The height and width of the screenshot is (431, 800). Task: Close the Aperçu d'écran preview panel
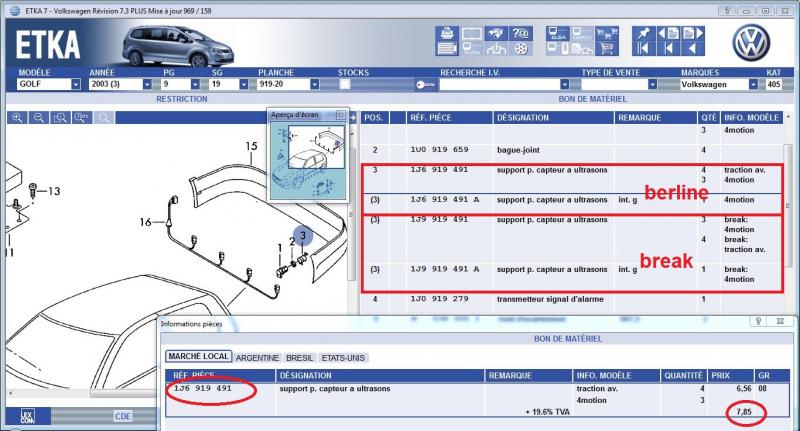click(341, 115)
